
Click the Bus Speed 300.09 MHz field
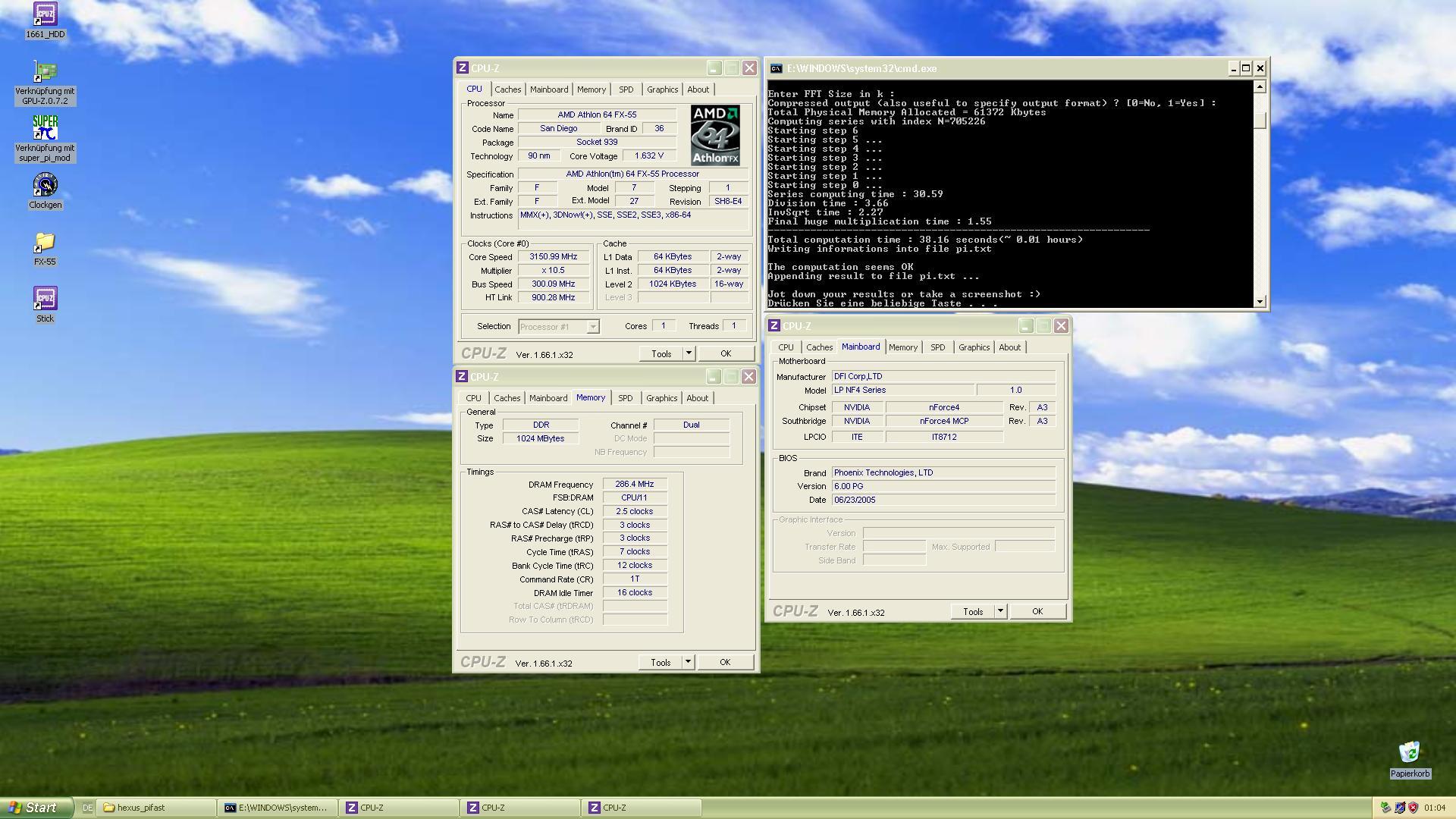coord(554,284)
